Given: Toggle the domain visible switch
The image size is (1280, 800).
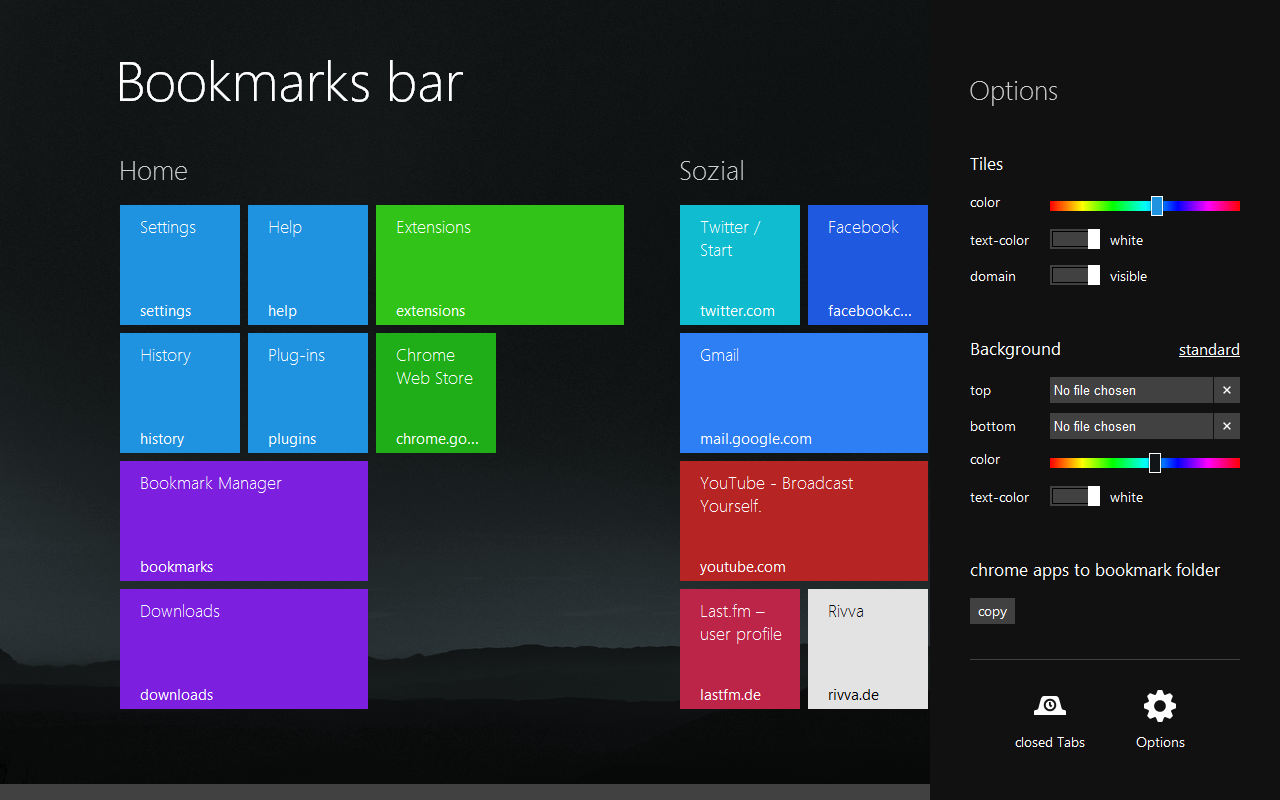Looking at the screenshot, I should pos(1075,276).
